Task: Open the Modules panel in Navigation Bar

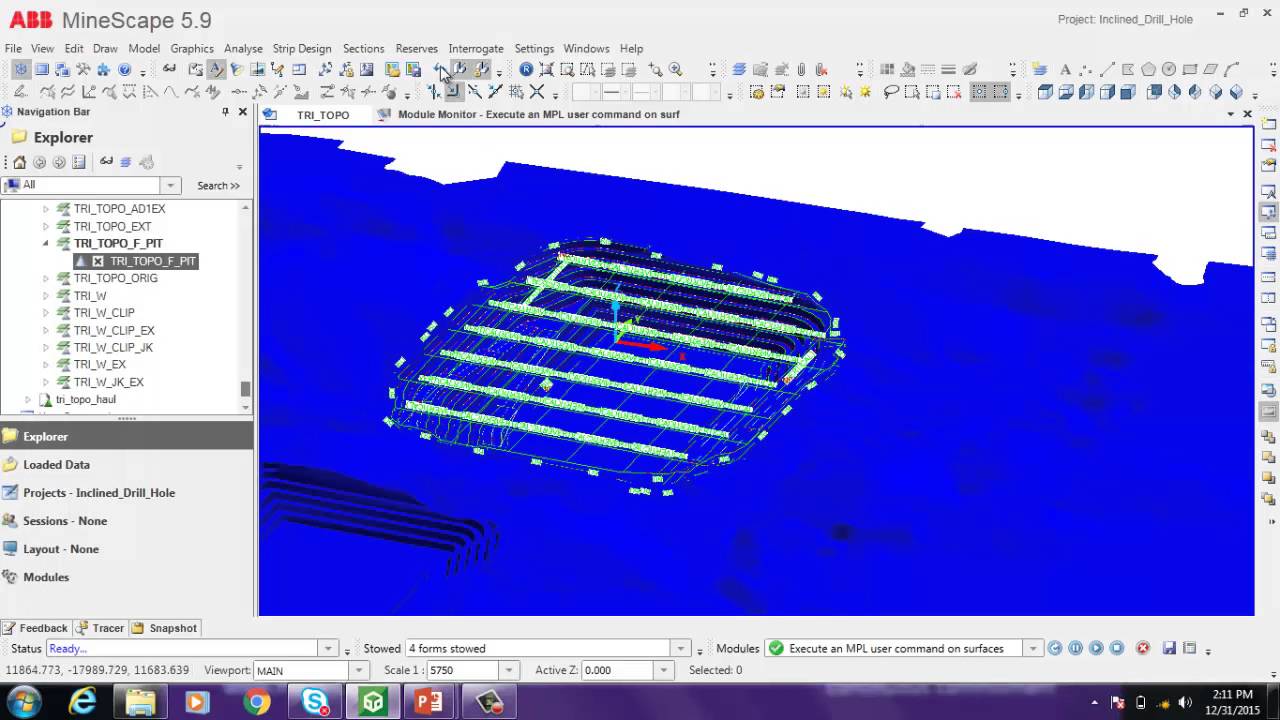Action: [x=126, y=577]
